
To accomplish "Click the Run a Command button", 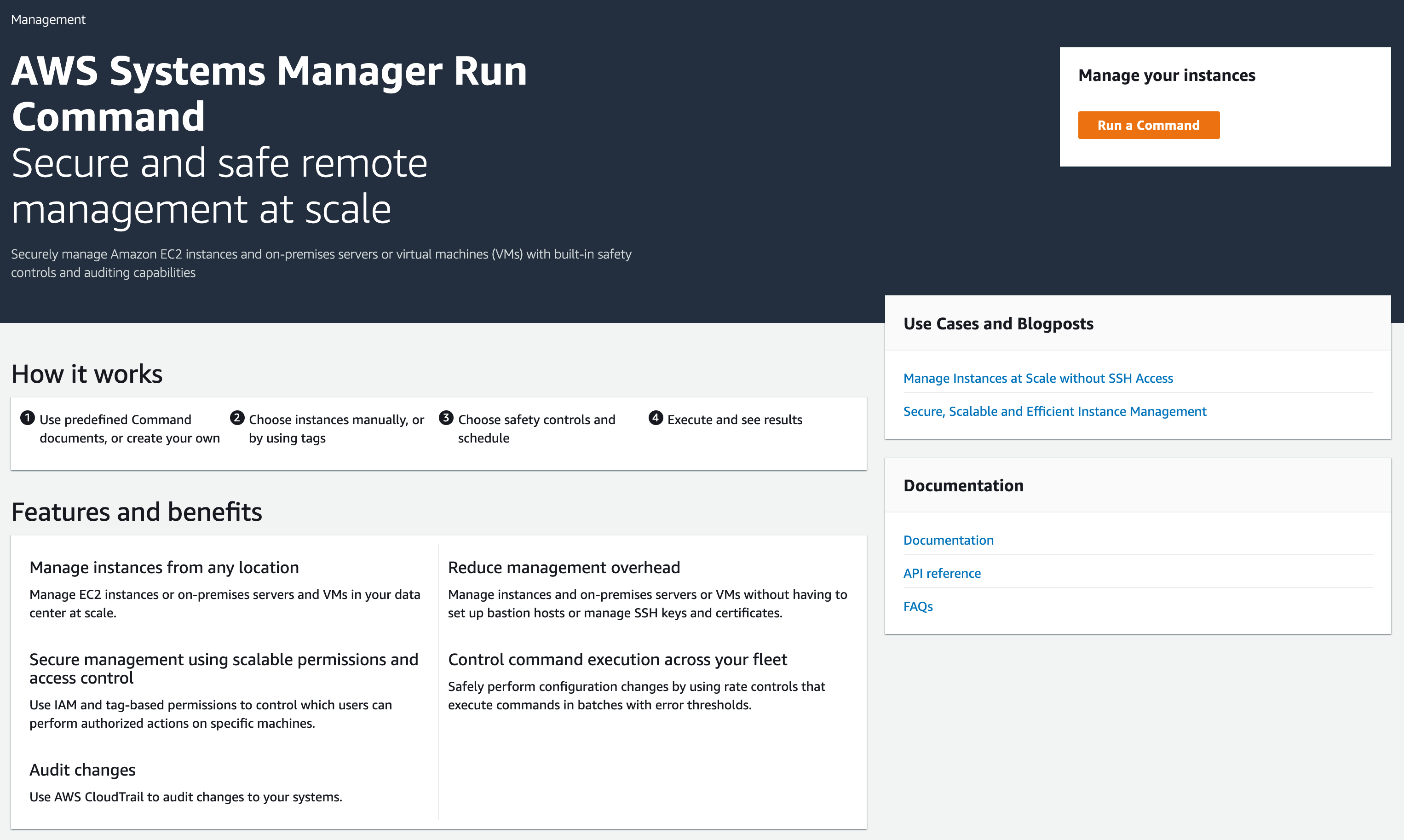I will pos(1150,125).
